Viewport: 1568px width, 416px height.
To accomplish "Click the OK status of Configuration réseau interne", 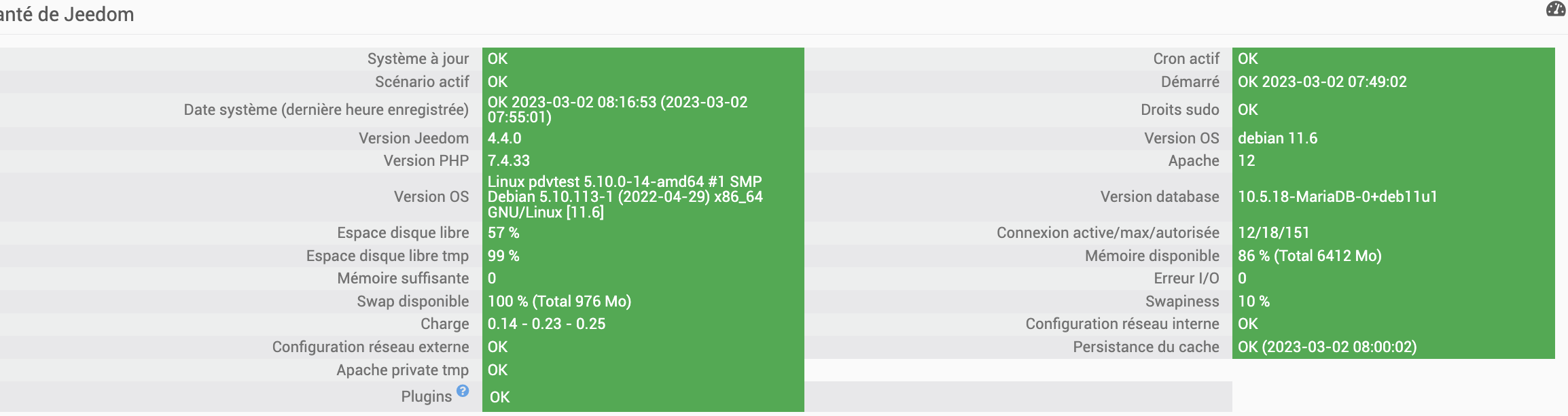I will tap(1249, 324).
